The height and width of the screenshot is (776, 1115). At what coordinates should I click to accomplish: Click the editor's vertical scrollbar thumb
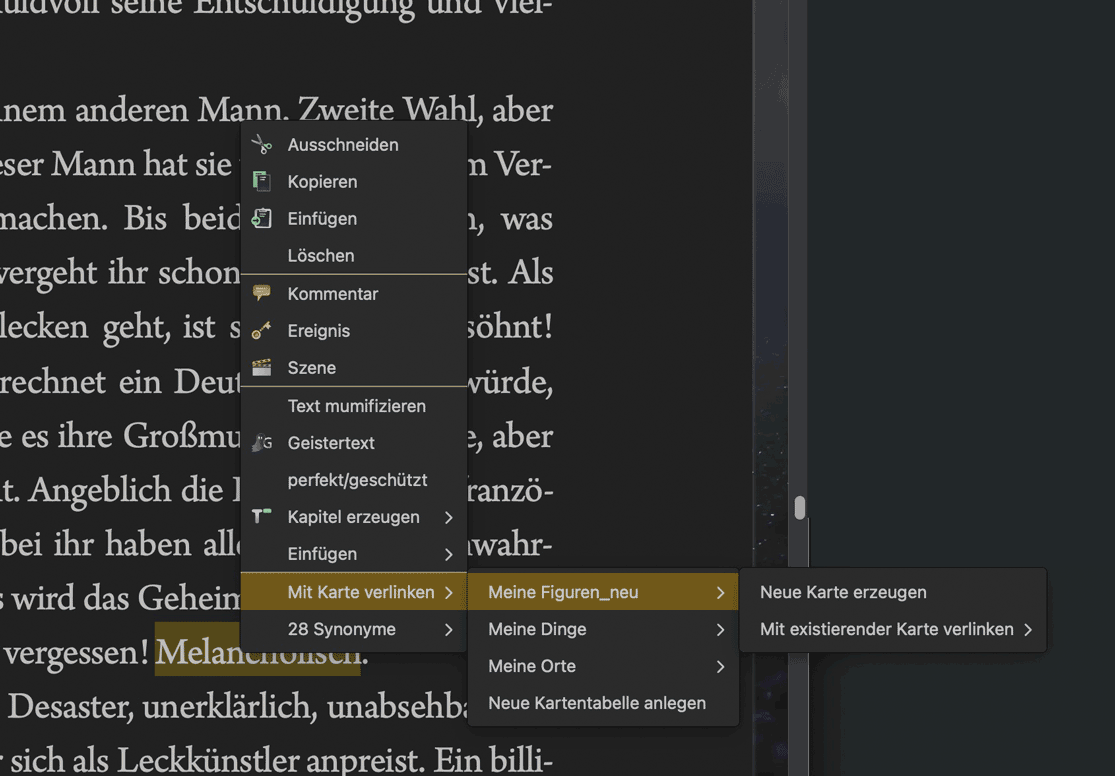[800, 508]
